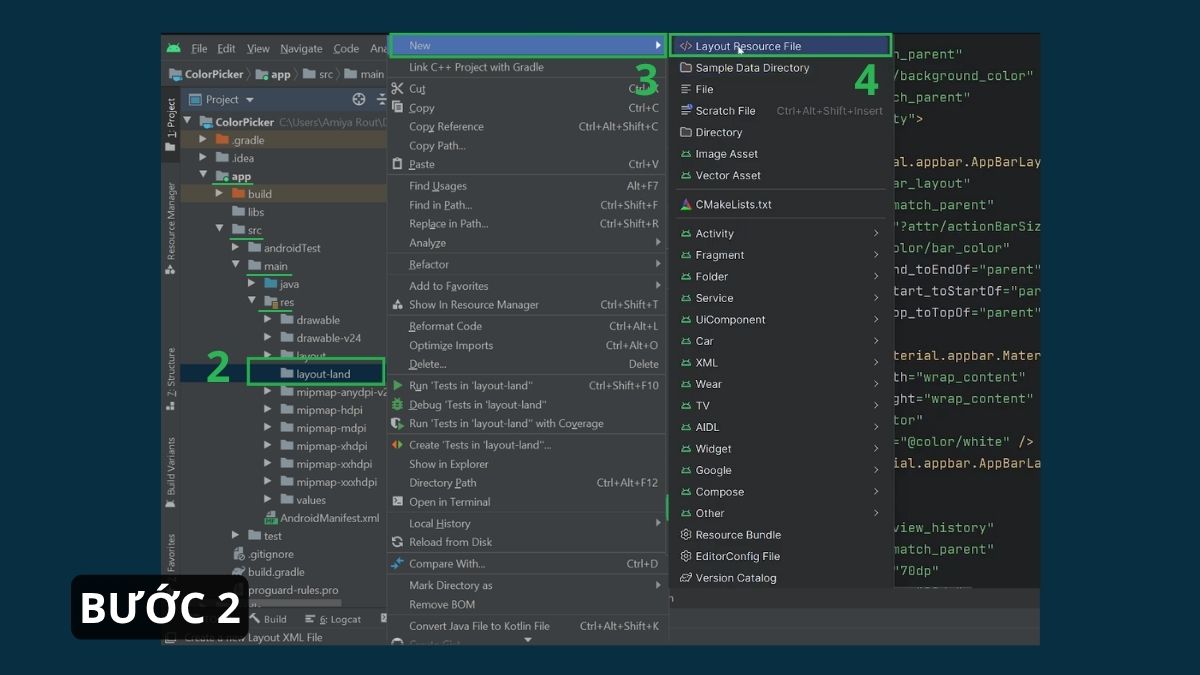Click the Android Studio logo icon
The height and width of the screenshot is (675, 1200).
point(174,48)
